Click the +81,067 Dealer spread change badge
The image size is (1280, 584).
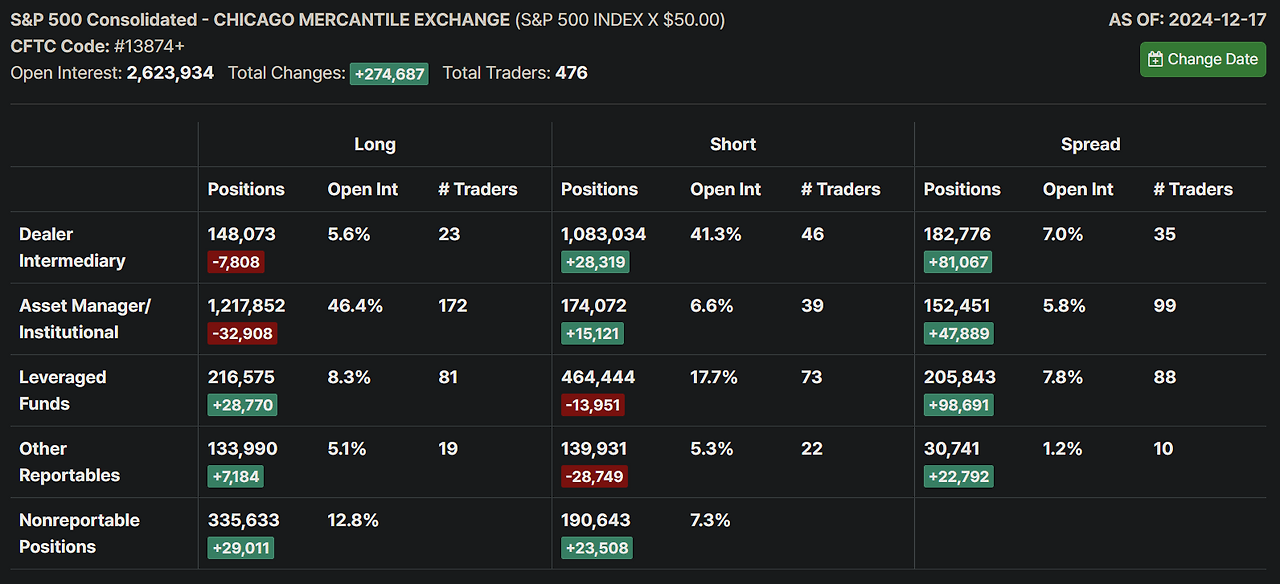958,262
